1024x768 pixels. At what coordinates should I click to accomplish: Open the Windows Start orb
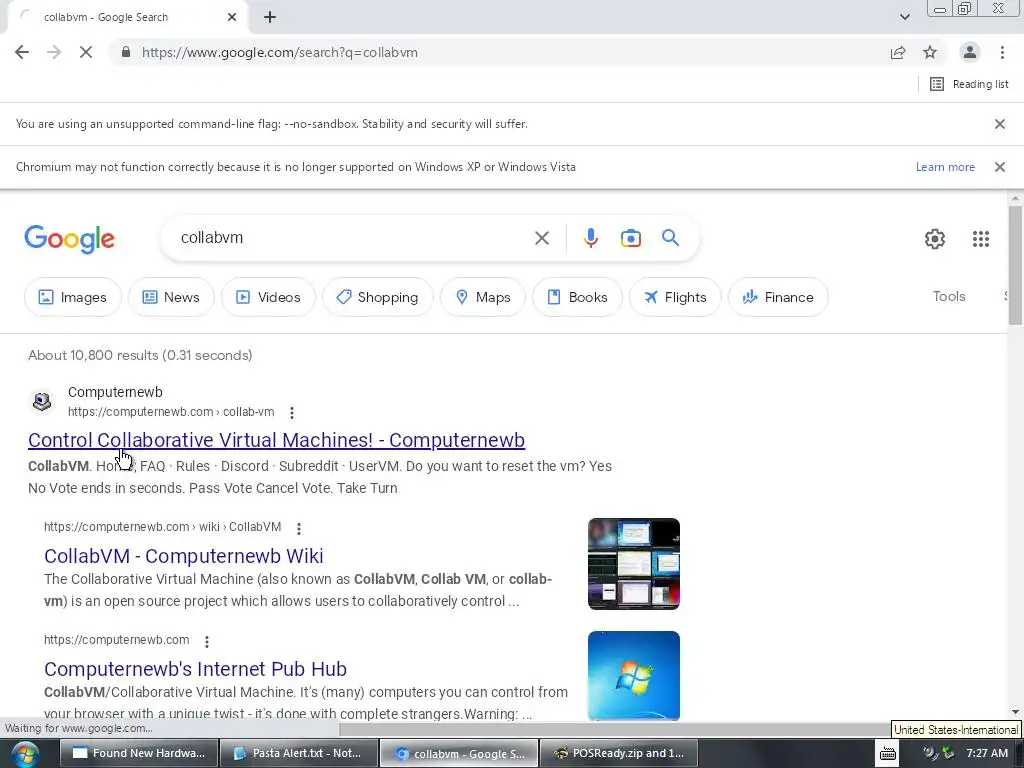(25, 754)
